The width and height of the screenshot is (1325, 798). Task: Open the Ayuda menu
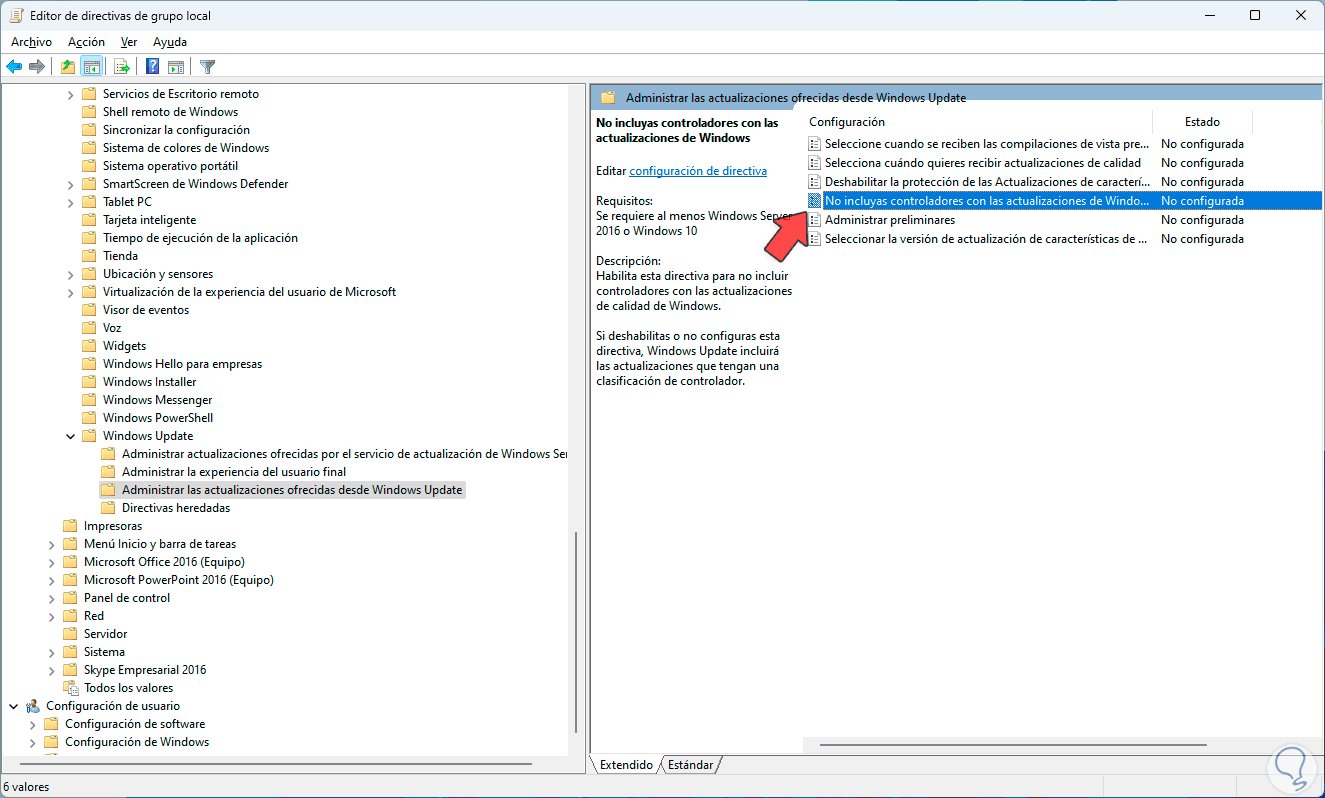tap(170, 42)
